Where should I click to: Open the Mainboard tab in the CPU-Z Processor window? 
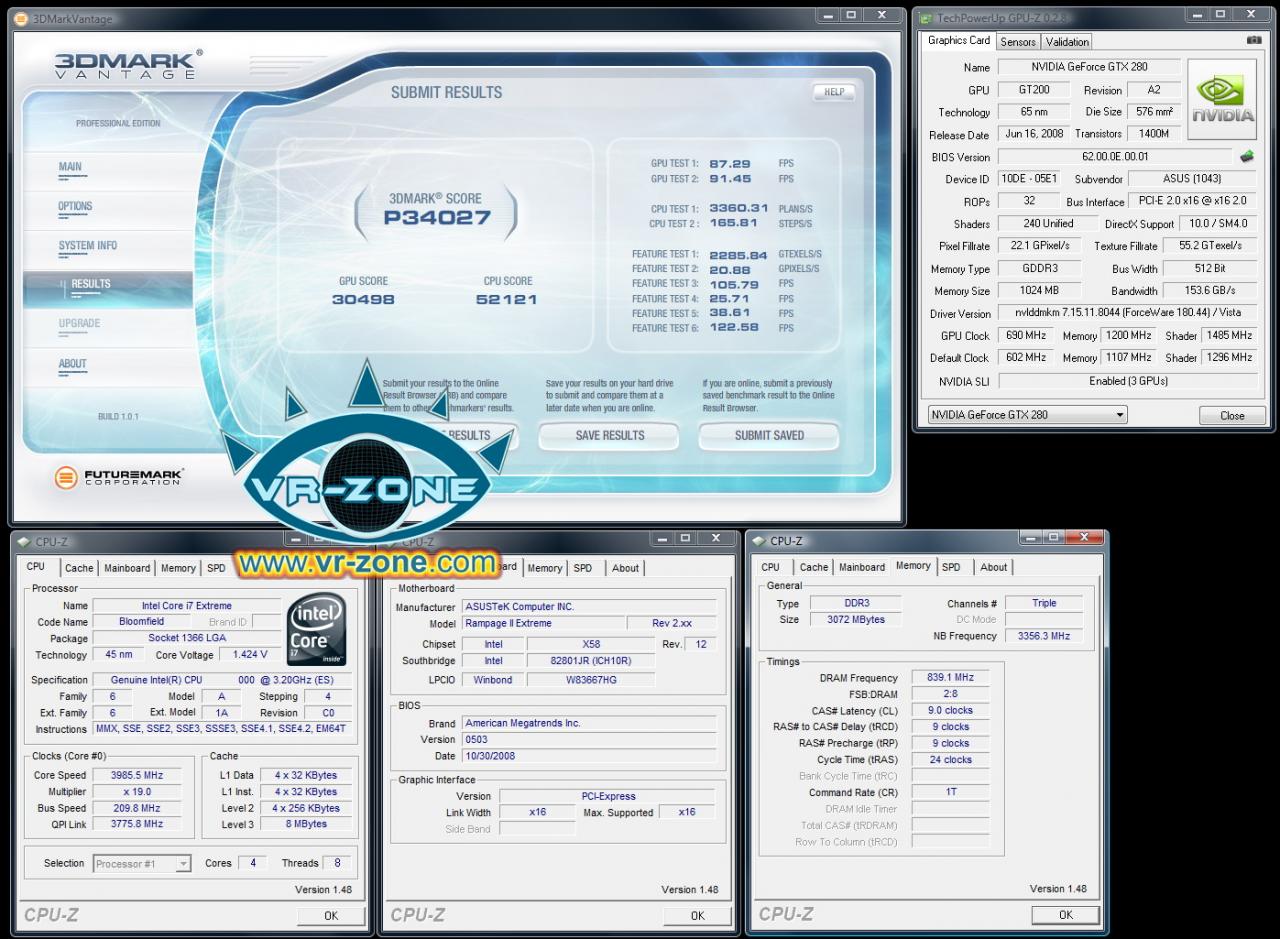coord(127,568)
